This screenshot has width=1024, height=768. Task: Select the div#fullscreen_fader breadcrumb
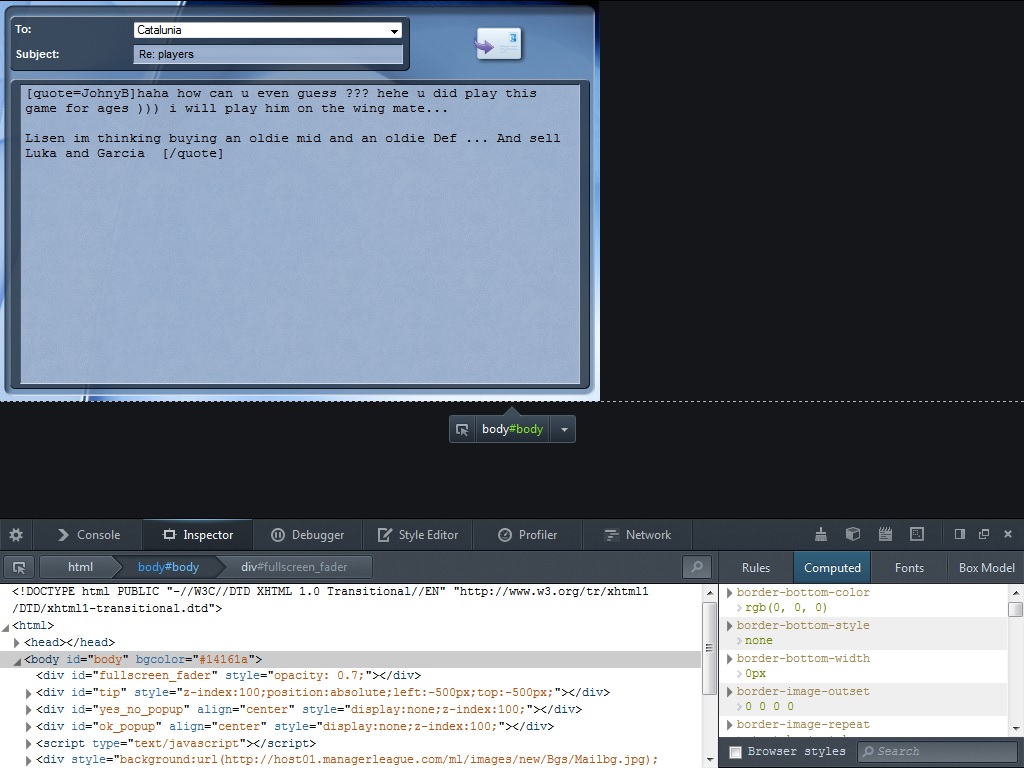point(294,567)
